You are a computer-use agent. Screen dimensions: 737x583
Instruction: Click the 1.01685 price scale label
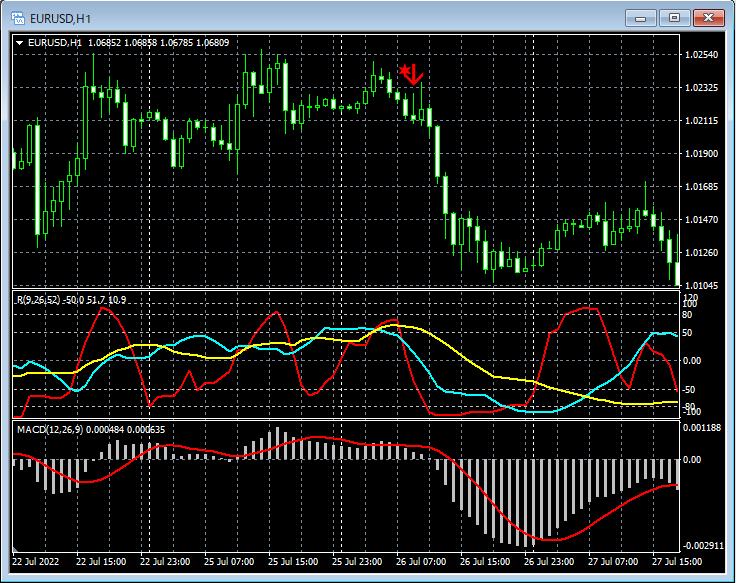702,187
